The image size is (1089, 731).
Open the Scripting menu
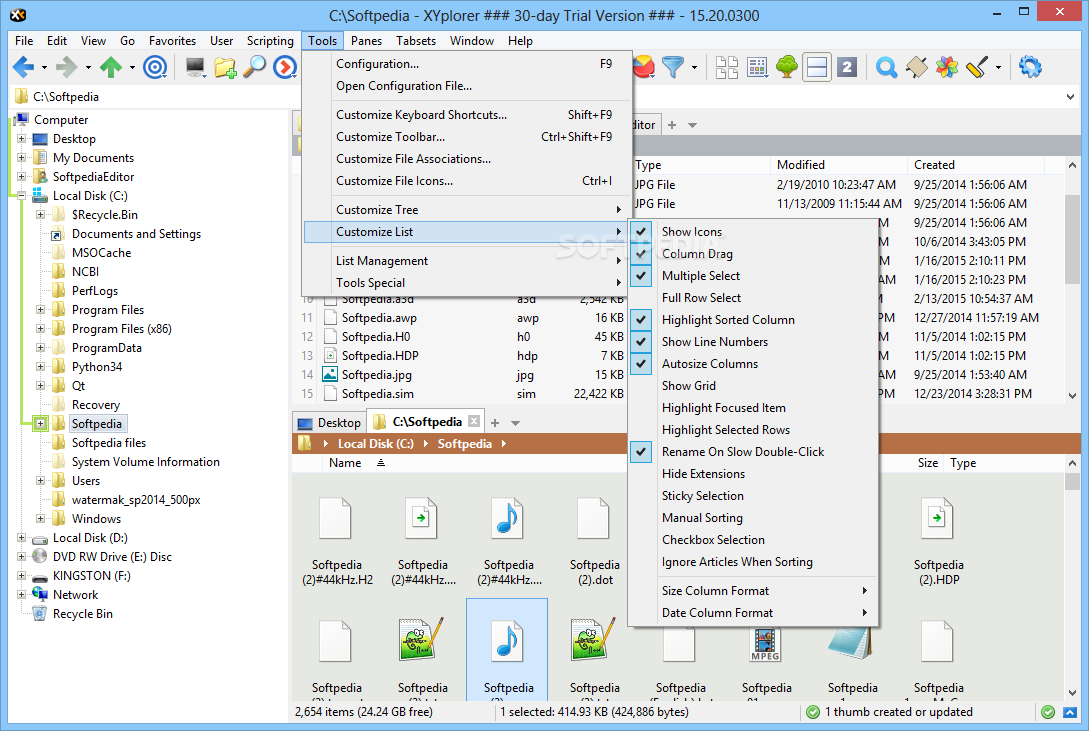[270, 41]
